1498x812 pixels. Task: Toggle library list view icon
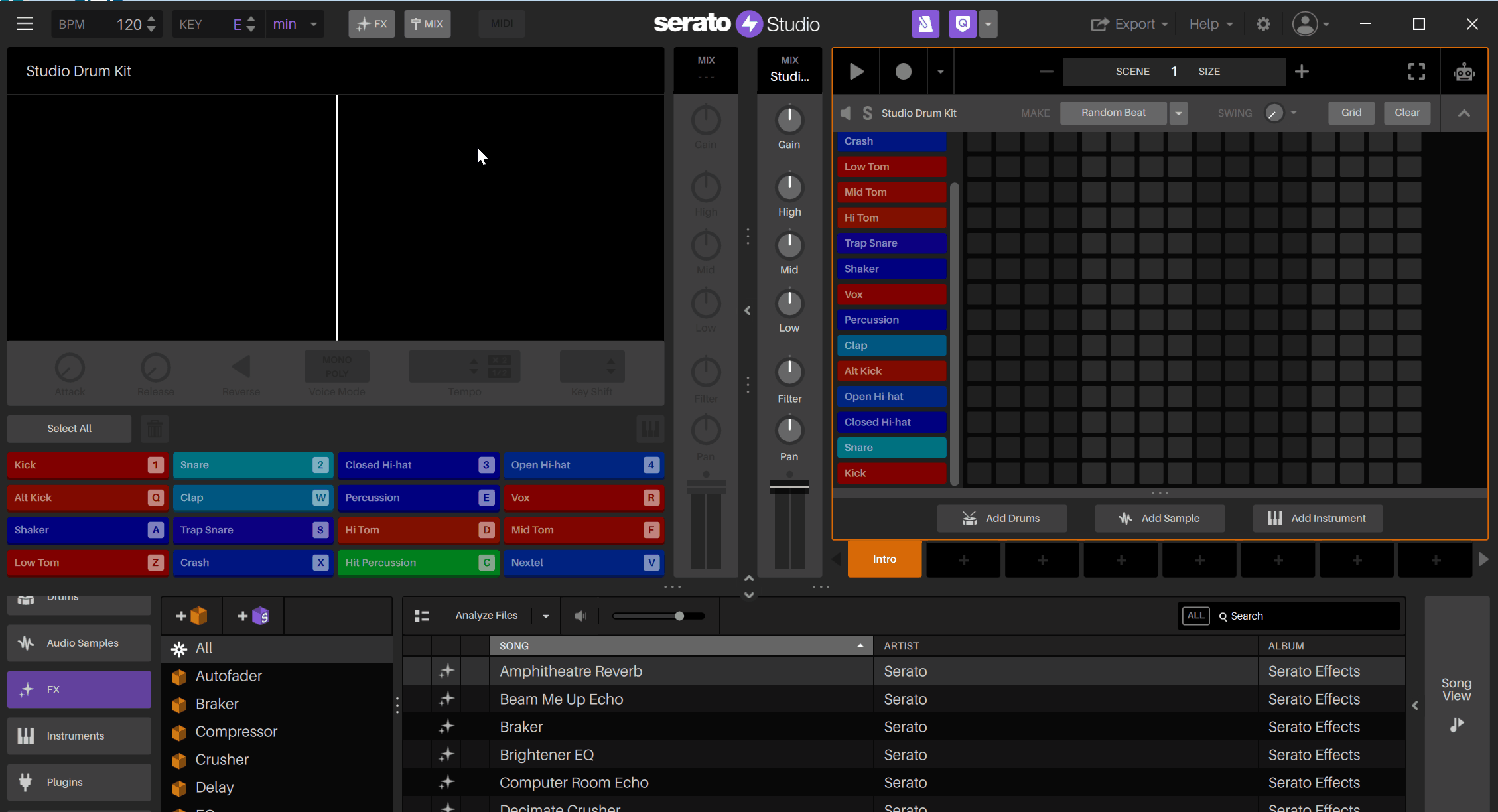pyautogui.click(x=421, y=616)
